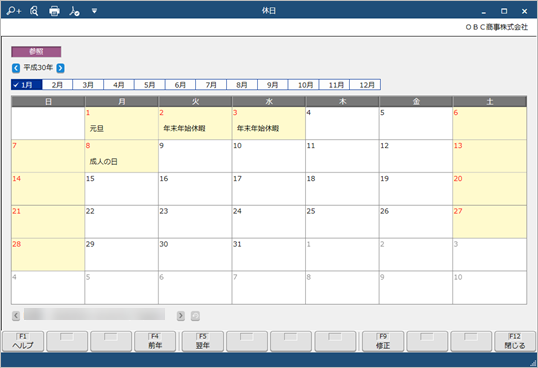Open the print preview magnifier icon
This screenshot has height=368, width=538.
34,11
